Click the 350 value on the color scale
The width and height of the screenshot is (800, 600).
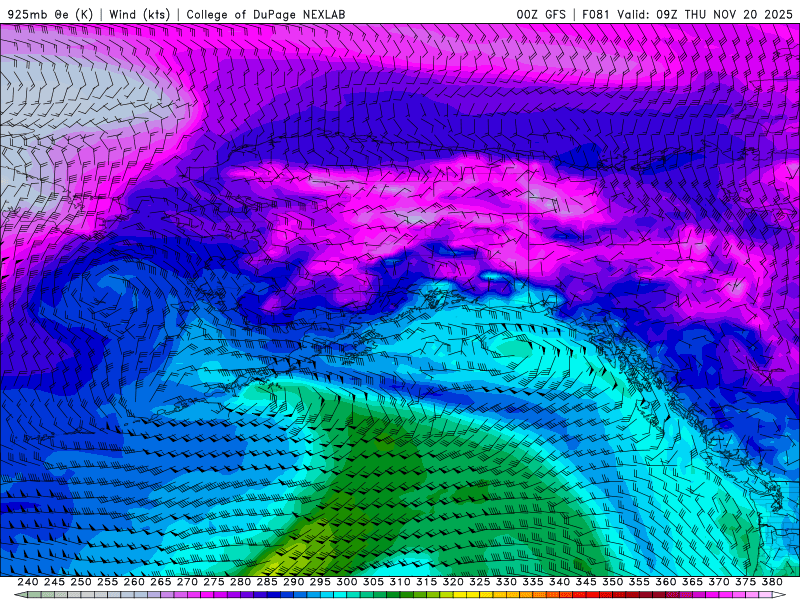point(613,582)
